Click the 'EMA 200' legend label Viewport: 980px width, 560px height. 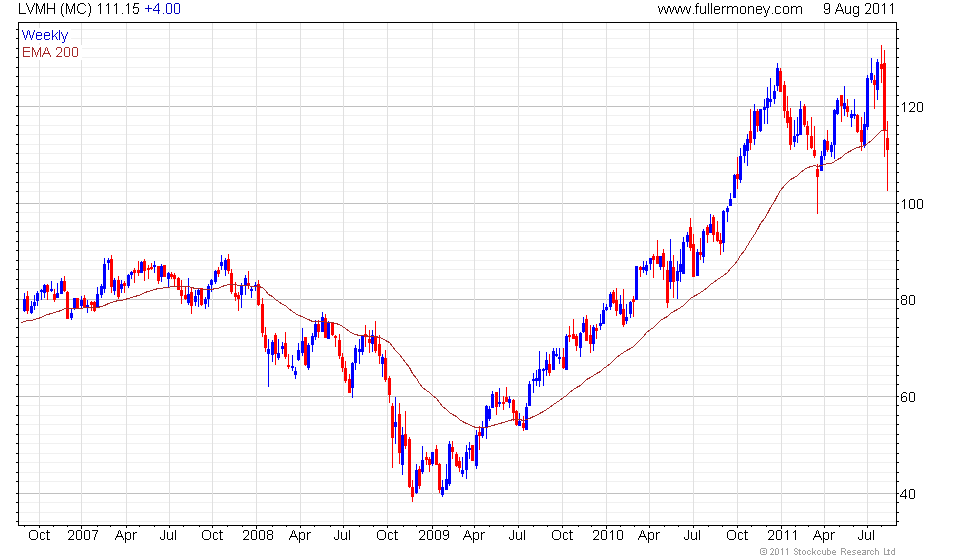coord(51,52)
